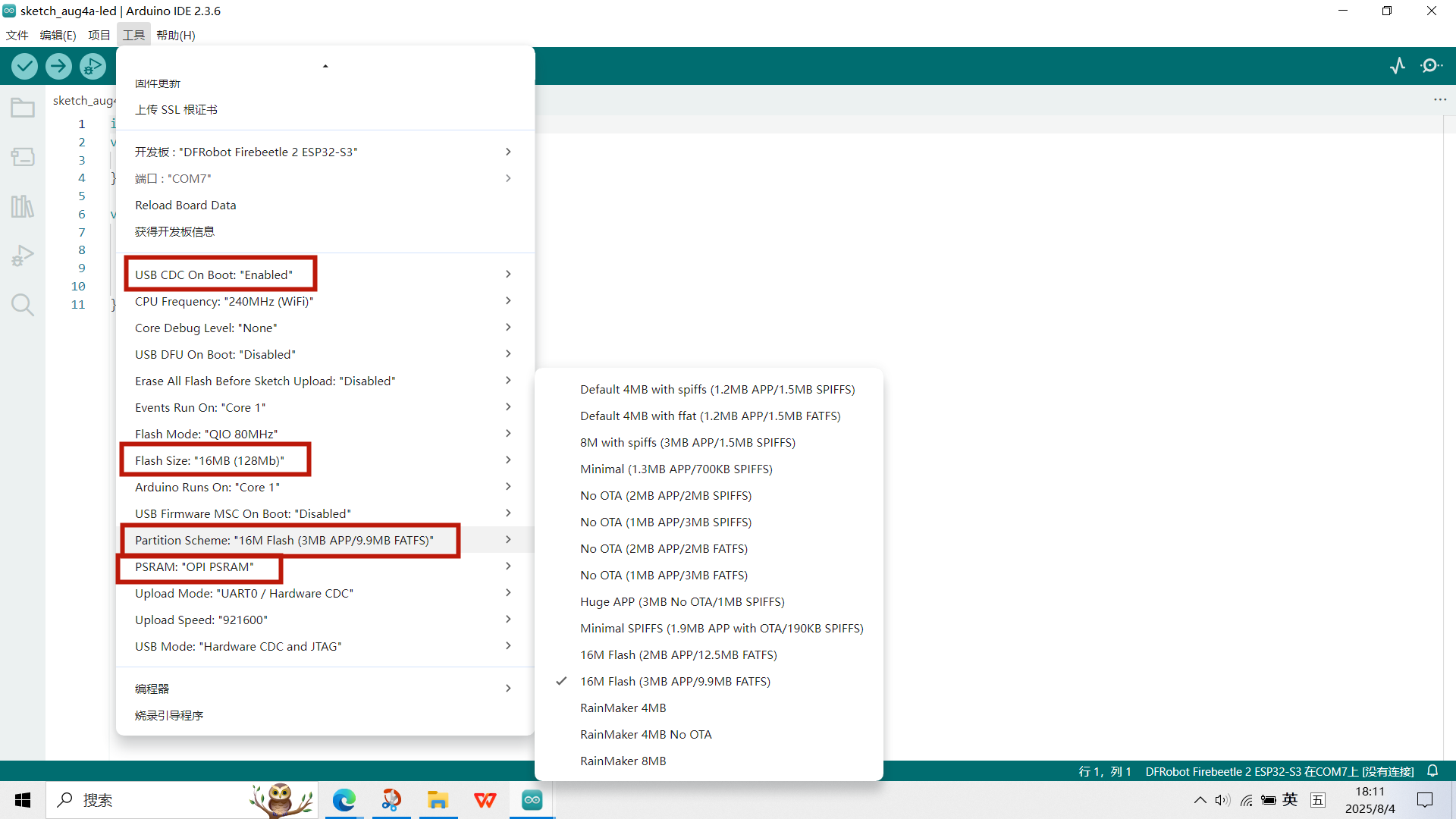Expand Erase All Flash Before Sketch Upload
1456x819 pixels.
(x=325, y=381)
